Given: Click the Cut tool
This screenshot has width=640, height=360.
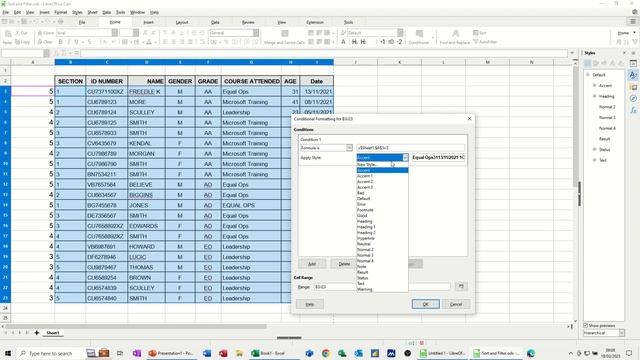Looking at the screenshot, I should pos(21,33).
